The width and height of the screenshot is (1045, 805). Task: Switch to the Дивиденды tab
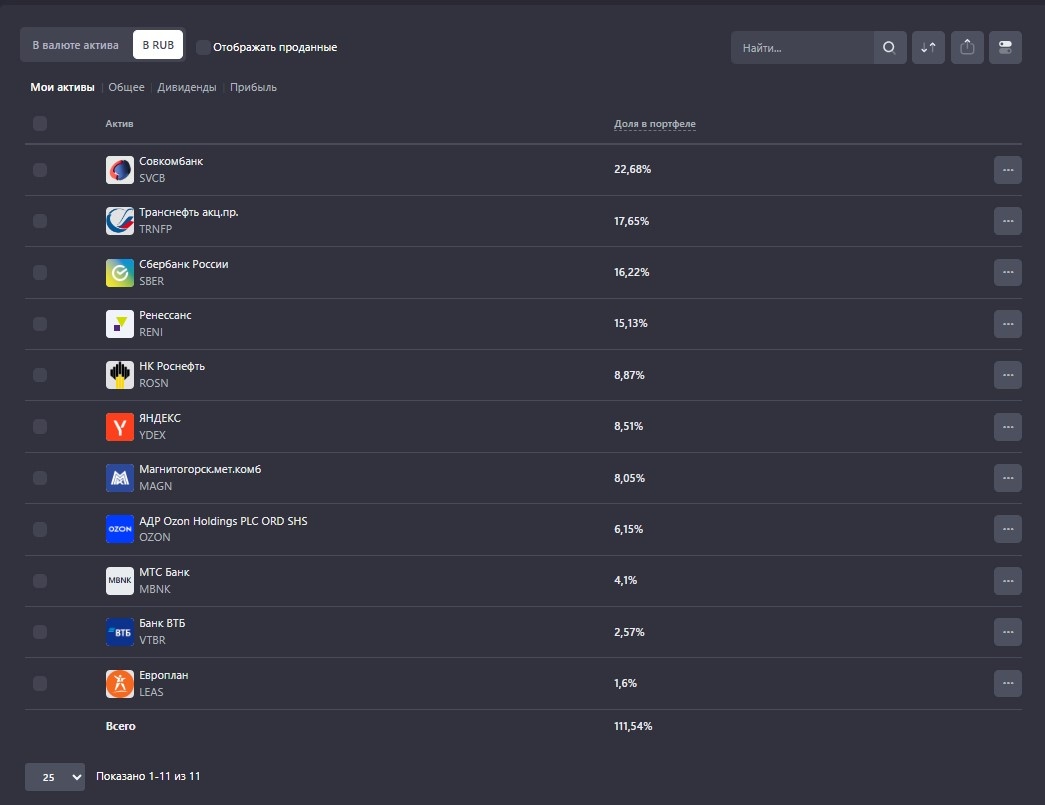(x=187, y=87)
